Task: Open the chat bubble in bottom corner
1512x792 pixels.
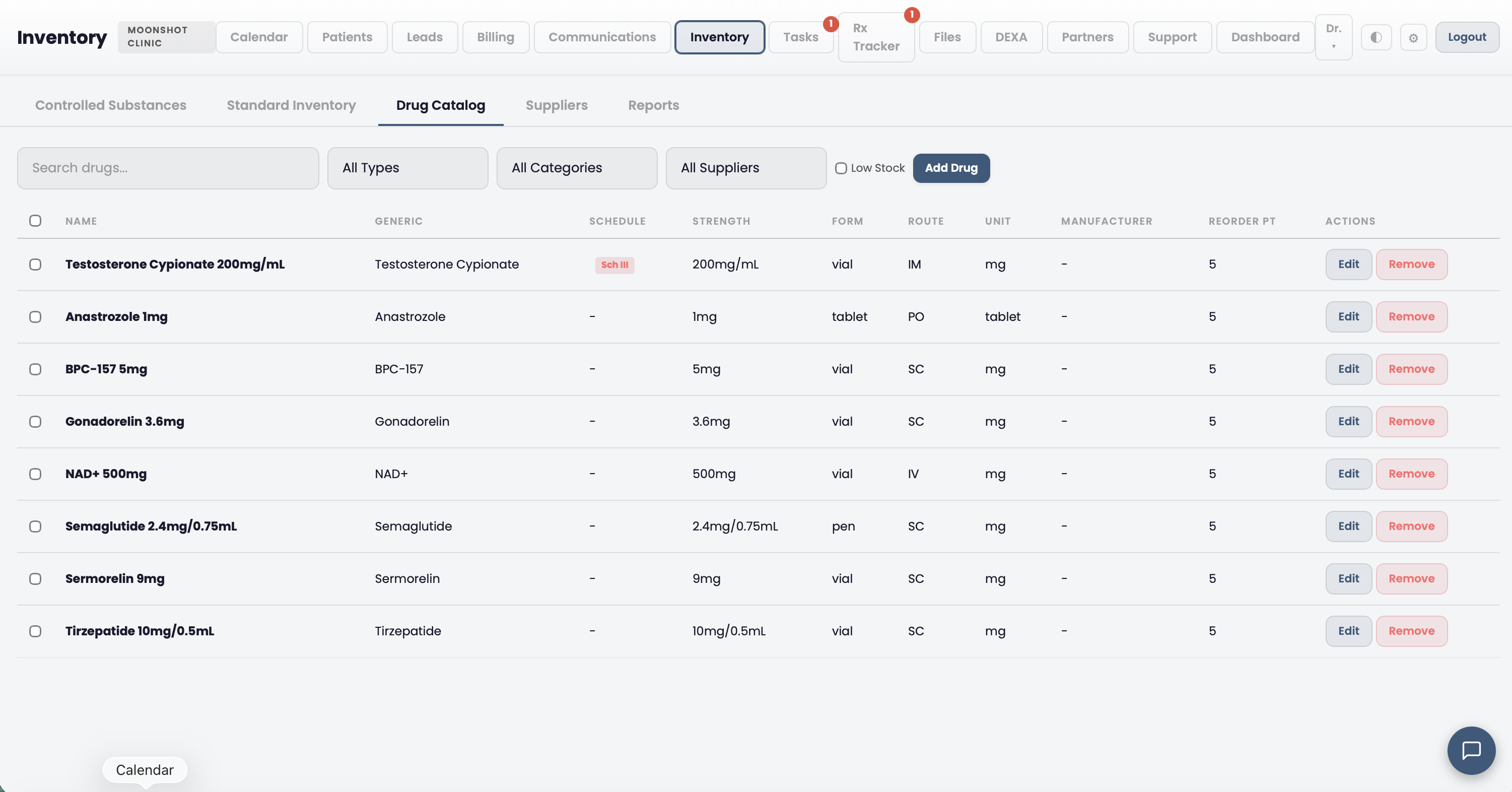Action: pyautogui.click(x=1471, y=750)
